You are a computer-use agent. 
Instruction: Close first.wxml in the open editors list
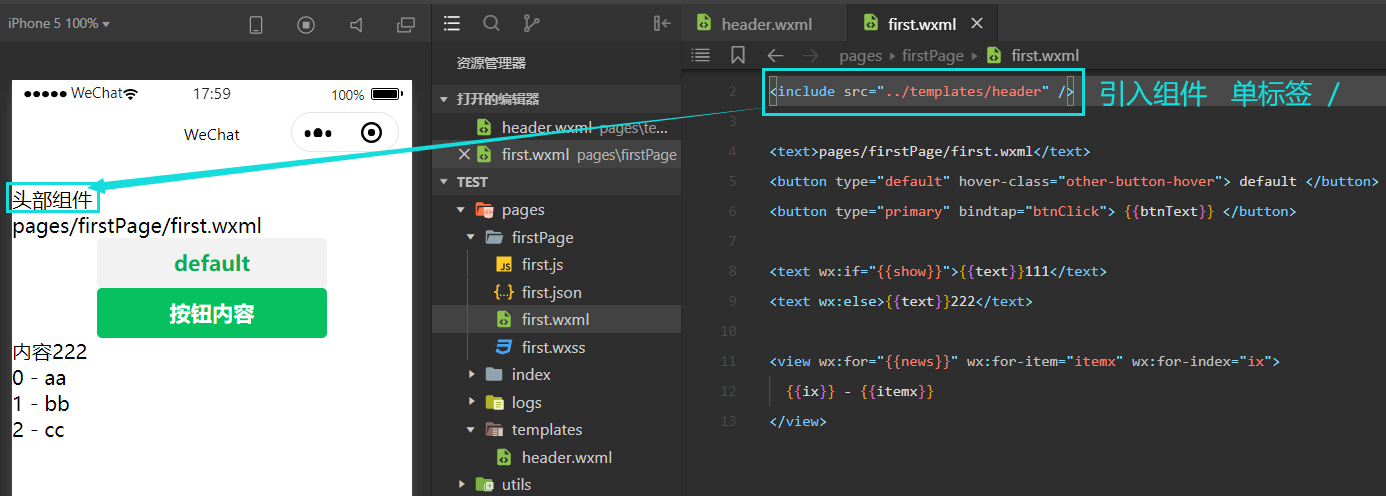(x=463, y=154)
